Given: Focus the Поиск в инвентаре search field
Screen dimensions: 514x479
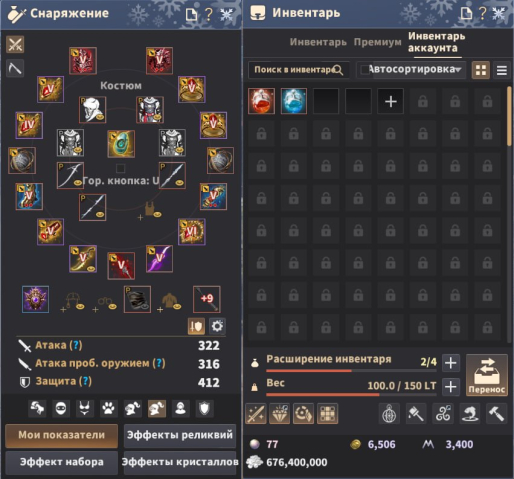Looking at the screenshot, I should click(x=299, y=70).
